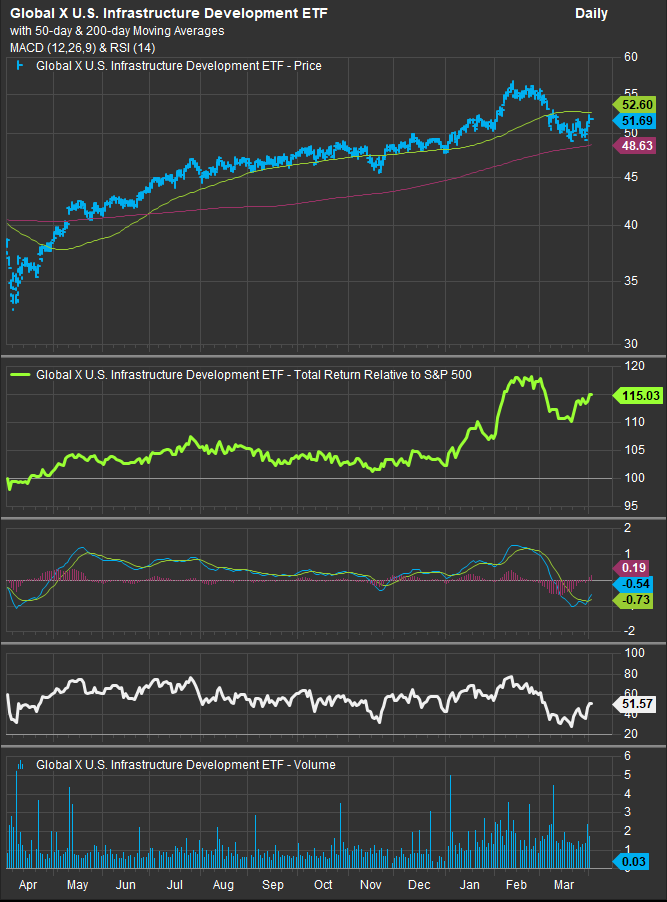Screen dimensions: 667x902
Task: Click the Feb month label on time axis
Action: tap(516, 886)
